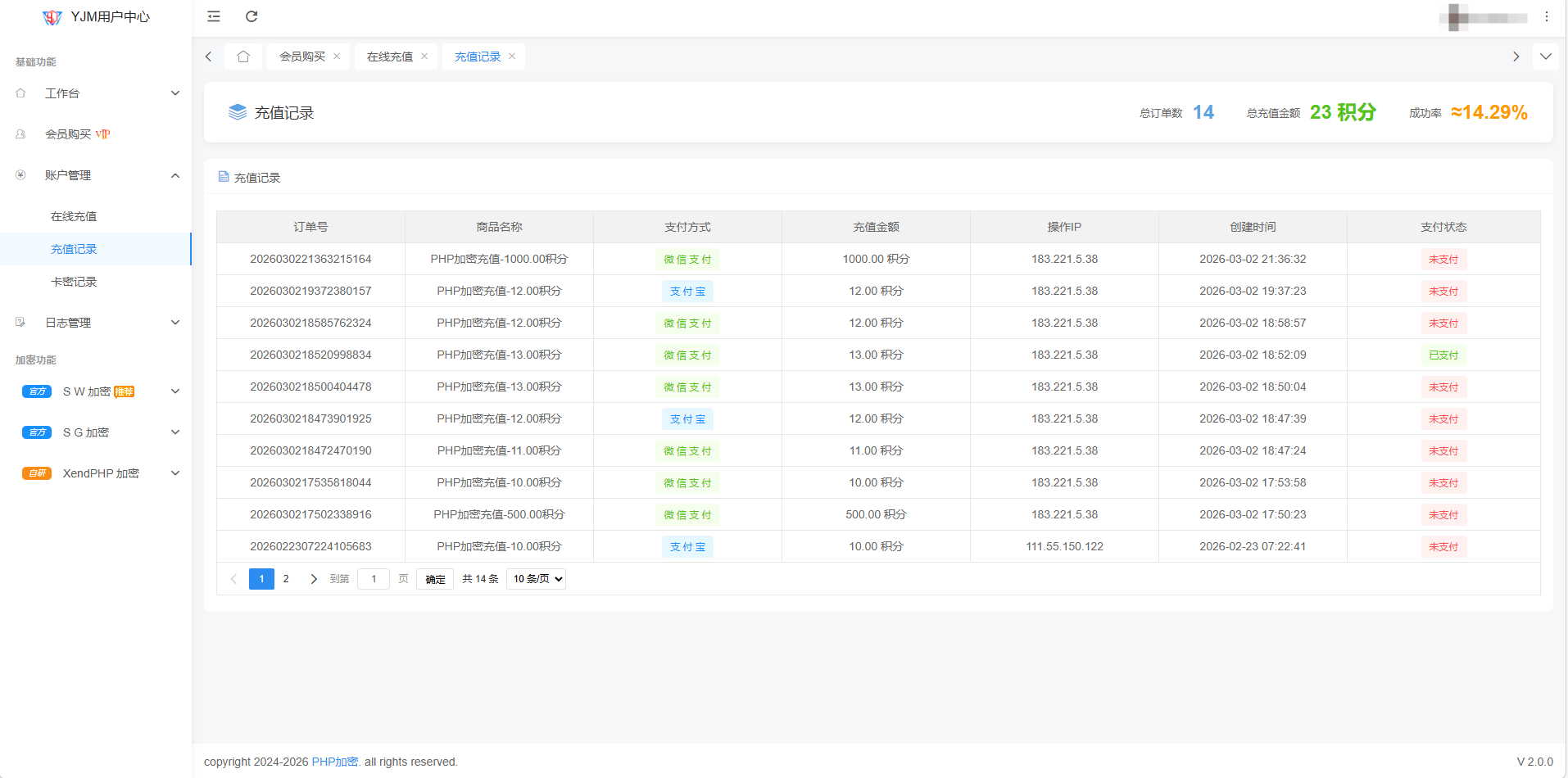Open the home tab icon
Image resolution: width=1568 pixels, height=778 pixels.
click(x=243, y=57)
